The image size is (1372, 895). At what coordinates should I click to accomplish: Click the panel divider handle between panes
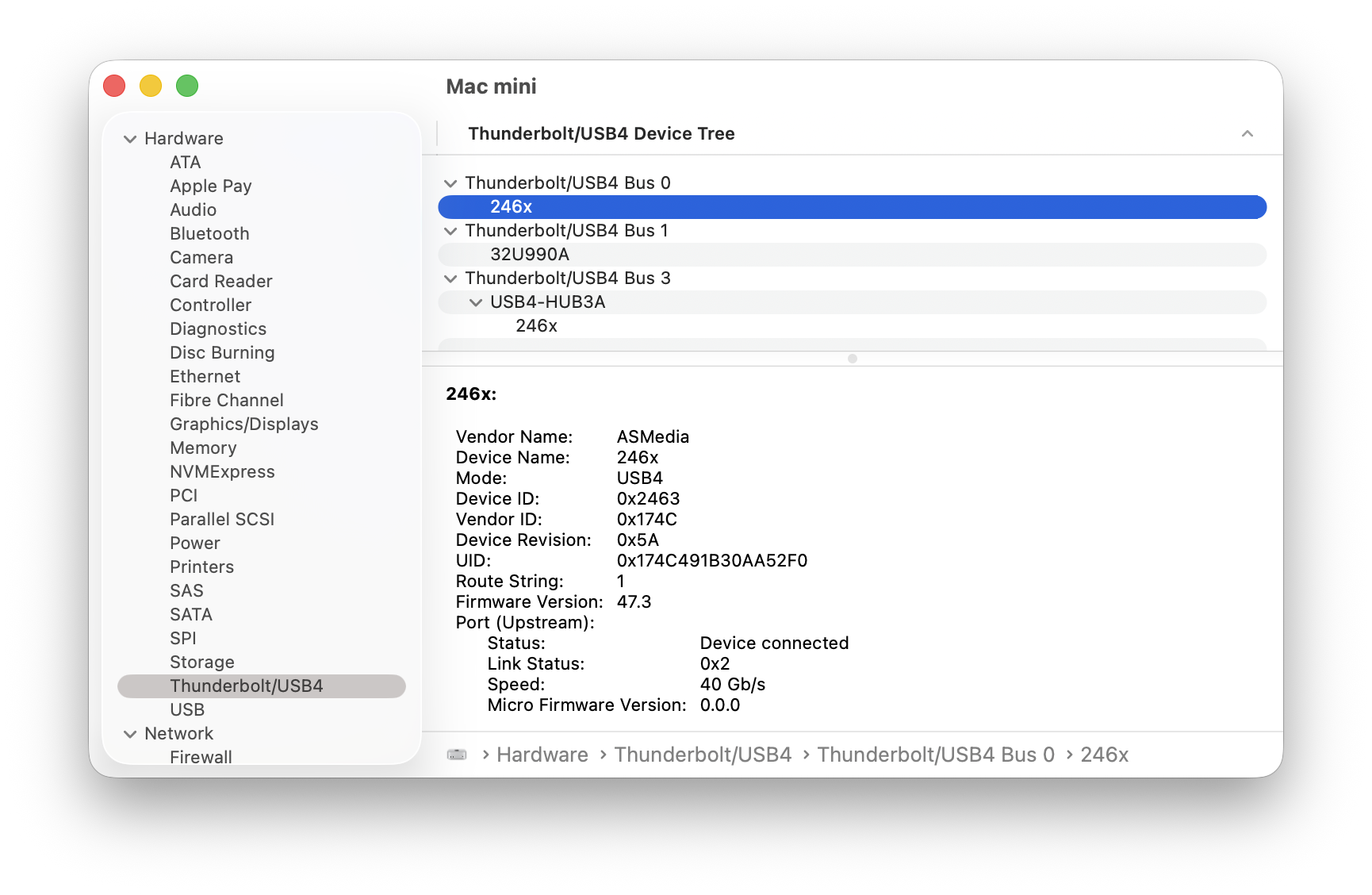click(x=853, y=358)
